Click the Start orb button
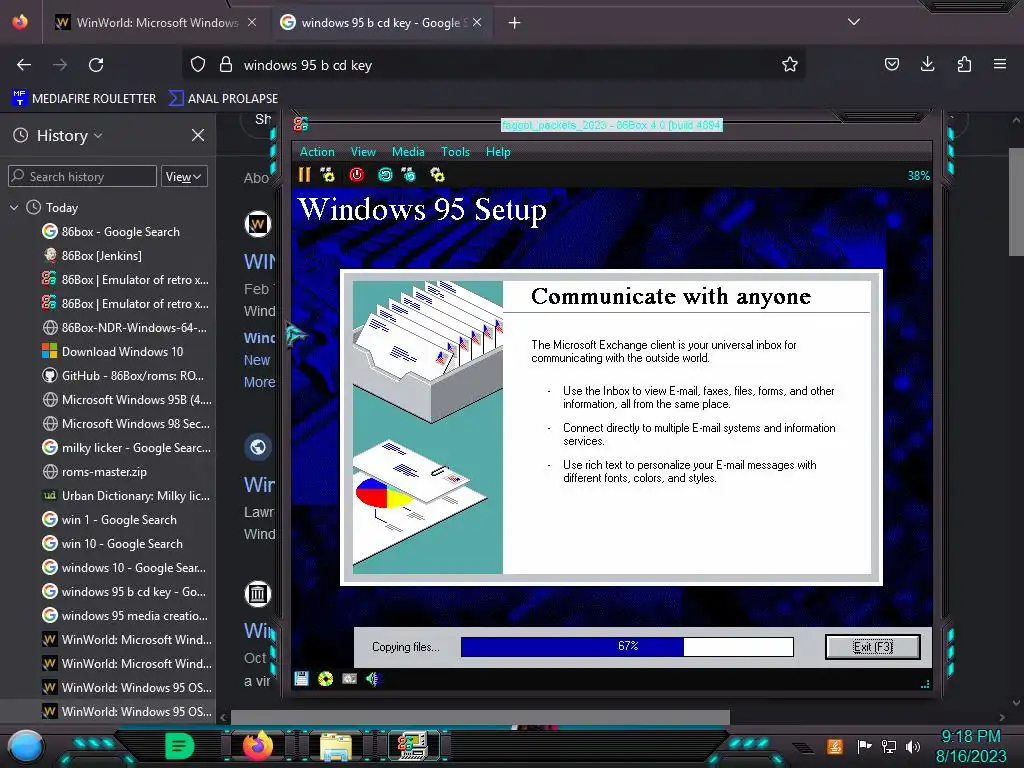The width and height of the screenshot is (1024, 768). click(x=26, y=747)
